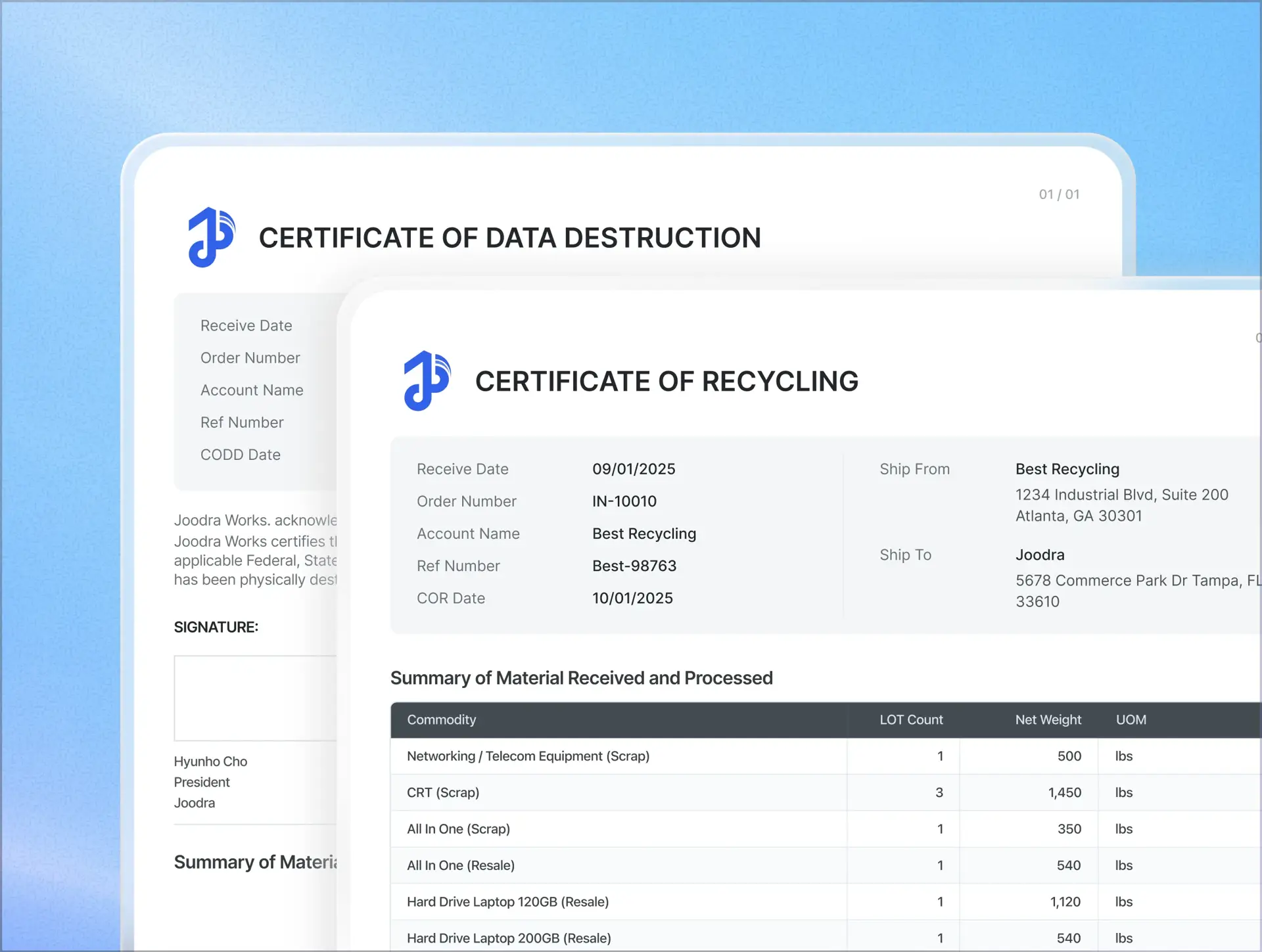Click the Certificate of Data Destruction title
This screenshot has height=952, width=1262.
[509, 238]
